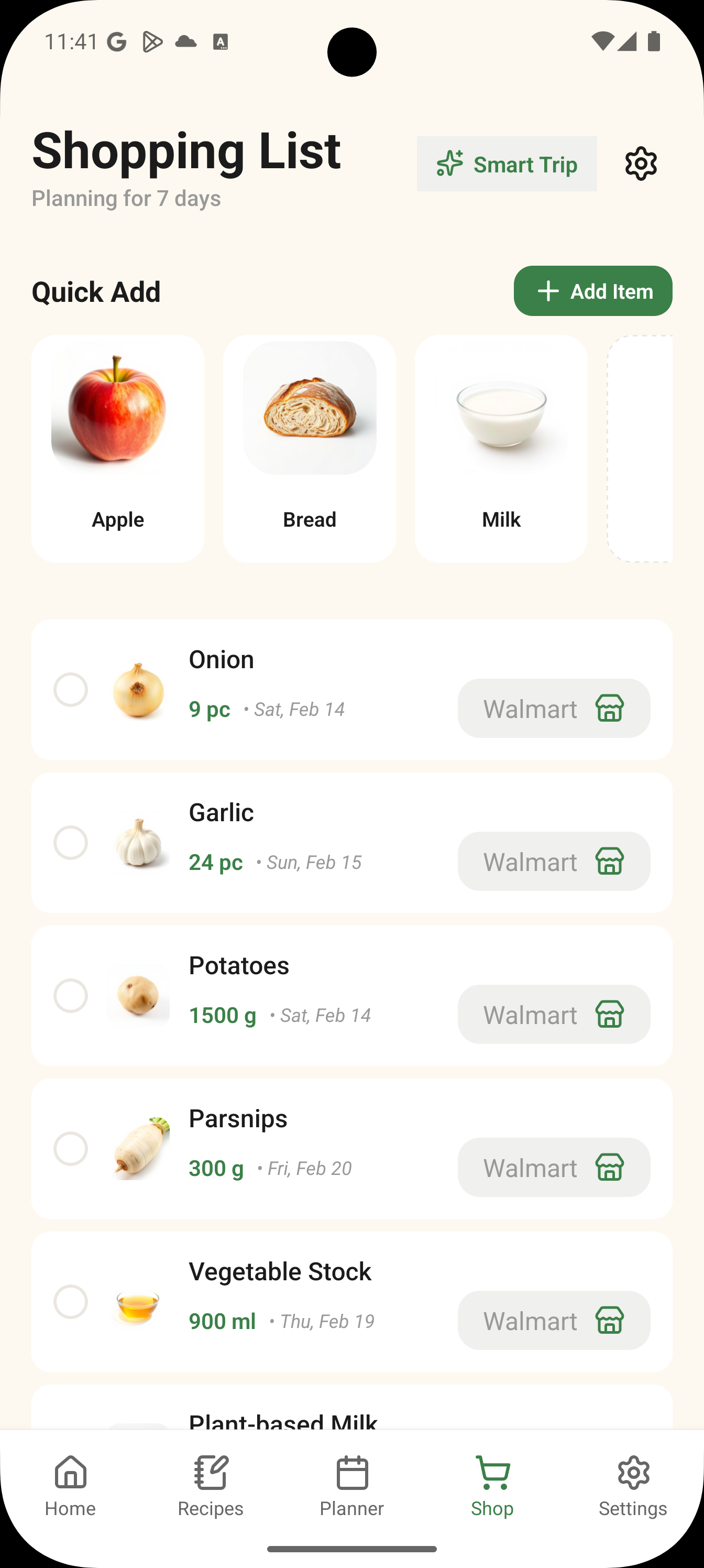Screen dimensions: 704x1568
Task: Go to the Home tab
Action: point(70,1485)
